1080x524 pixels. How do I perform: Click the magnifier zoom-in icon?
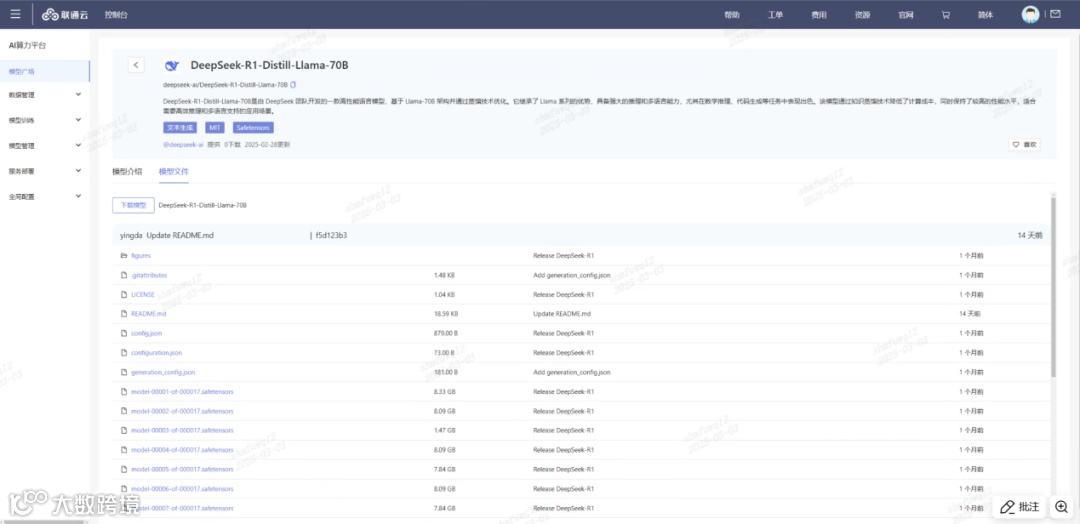(x=1061, y=507)
